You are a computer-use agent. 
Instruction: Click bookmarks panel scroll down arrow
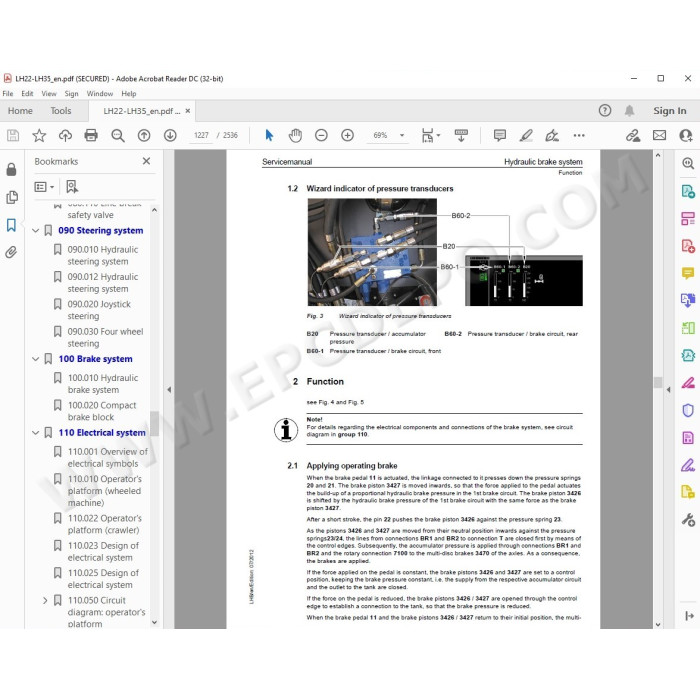coord(154,622)
